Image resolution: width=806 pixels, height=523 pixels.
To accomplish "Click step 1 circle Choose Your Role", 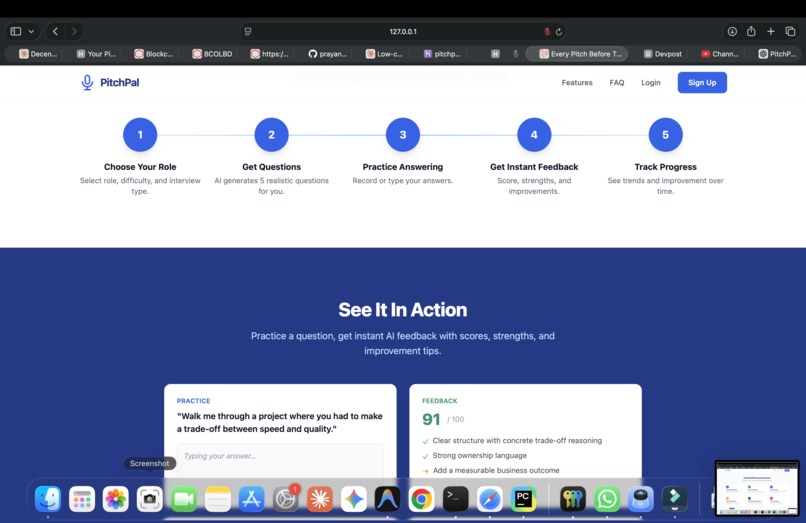I will (140, 135).
